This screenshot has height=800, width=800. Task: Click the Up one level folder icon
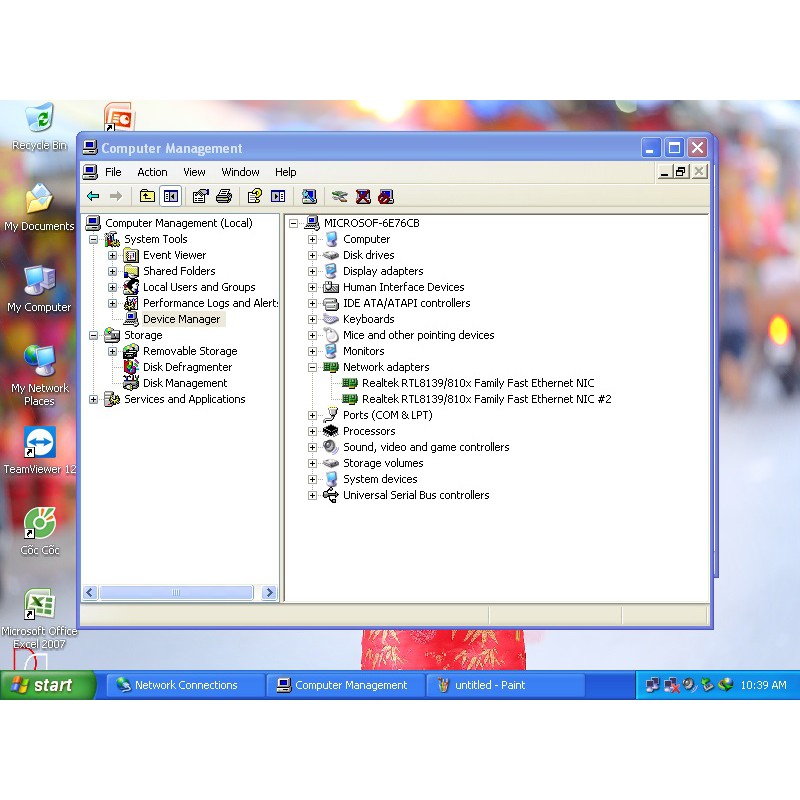pyautogui.click(x=147, y=196)
